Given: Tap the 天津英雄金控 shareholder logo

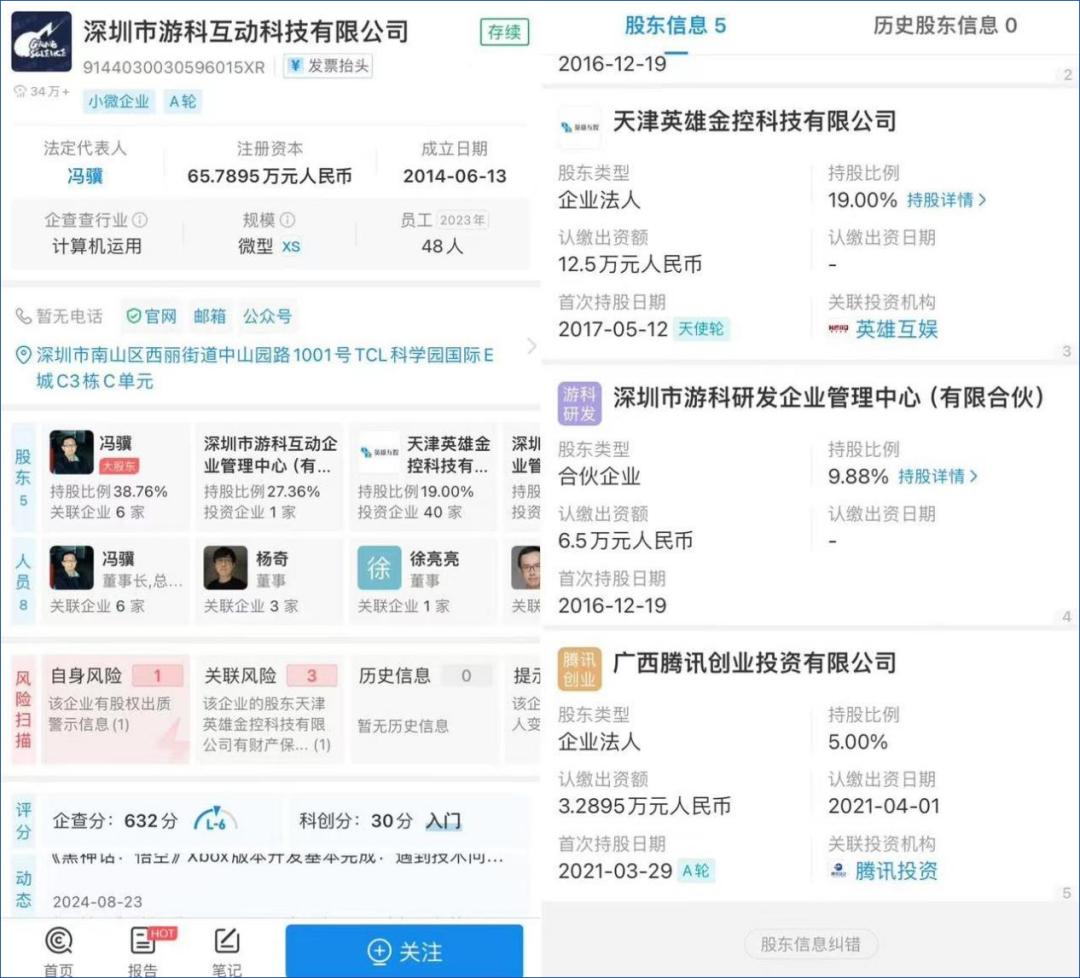Looking at the screenshot, I should pyautogui.click(x=579, y=125).
